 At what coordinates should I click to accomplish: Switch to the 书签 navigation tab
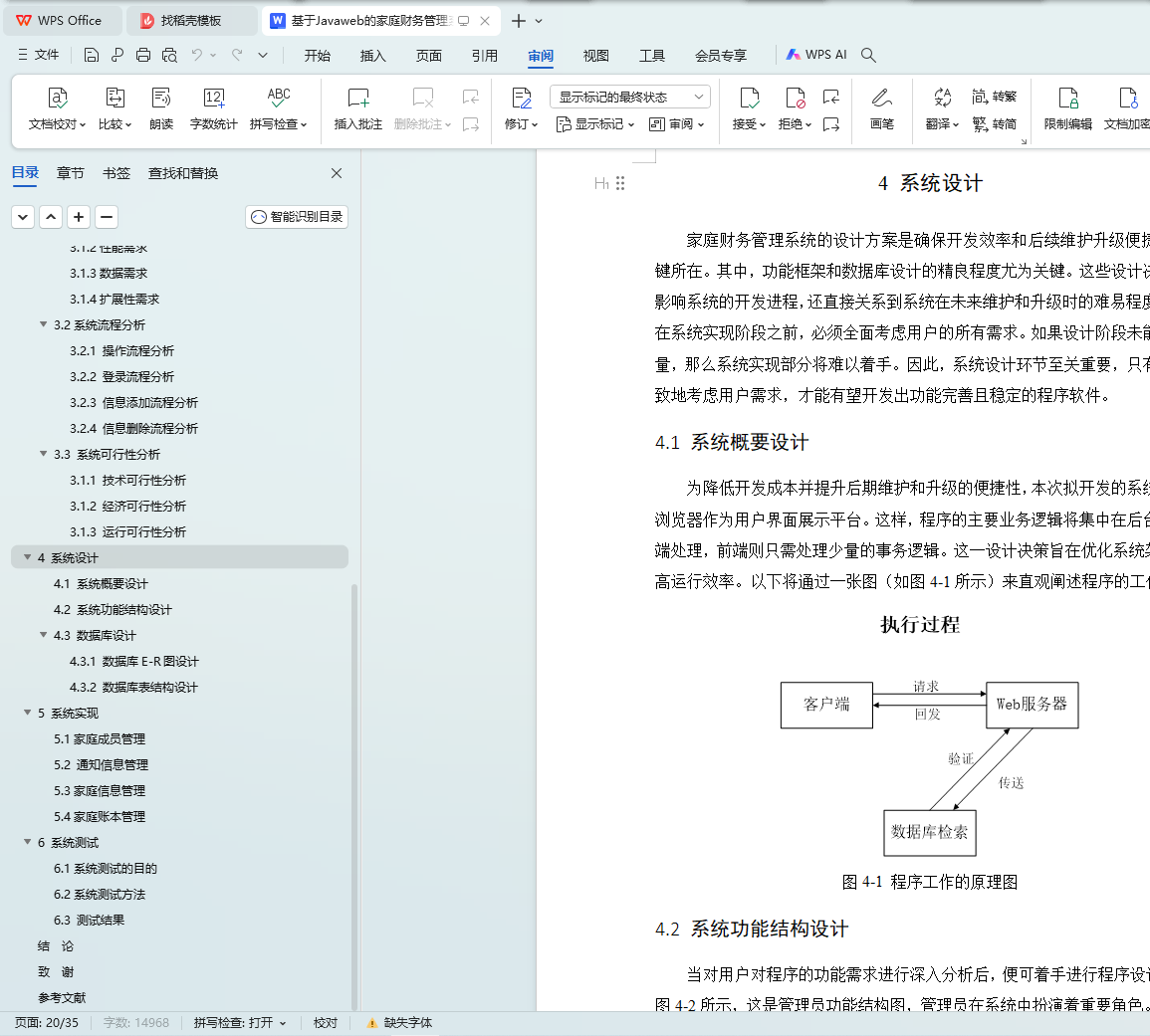pos(115,173)
